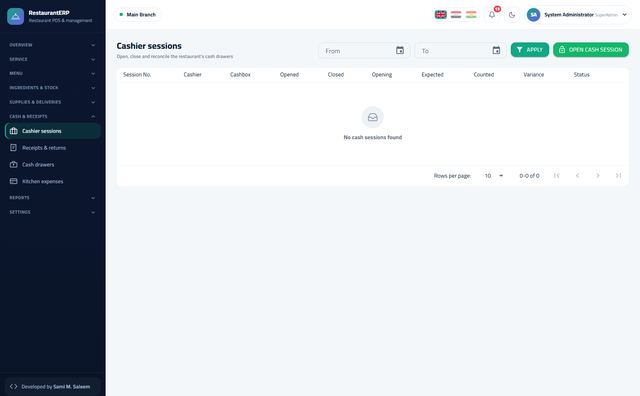Switch the Main Branch selector

click(138, 15)
